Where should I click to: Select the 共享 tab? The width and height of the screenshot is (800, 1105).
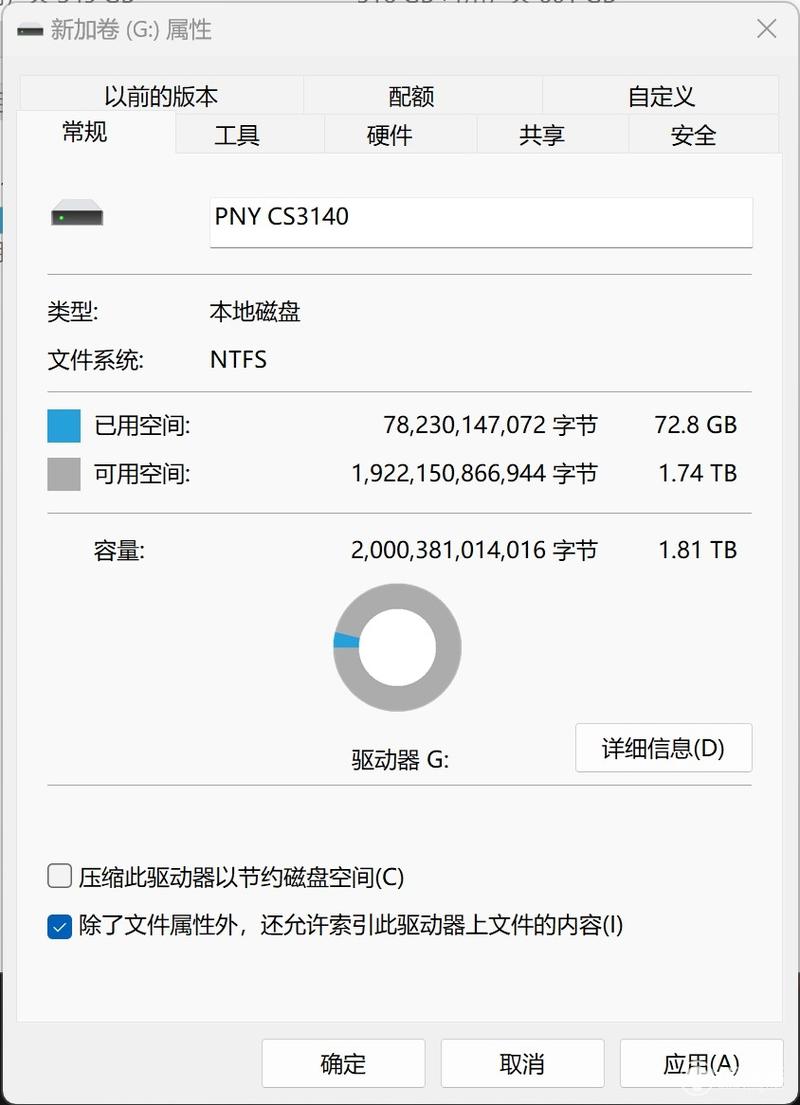coord(541,135)
